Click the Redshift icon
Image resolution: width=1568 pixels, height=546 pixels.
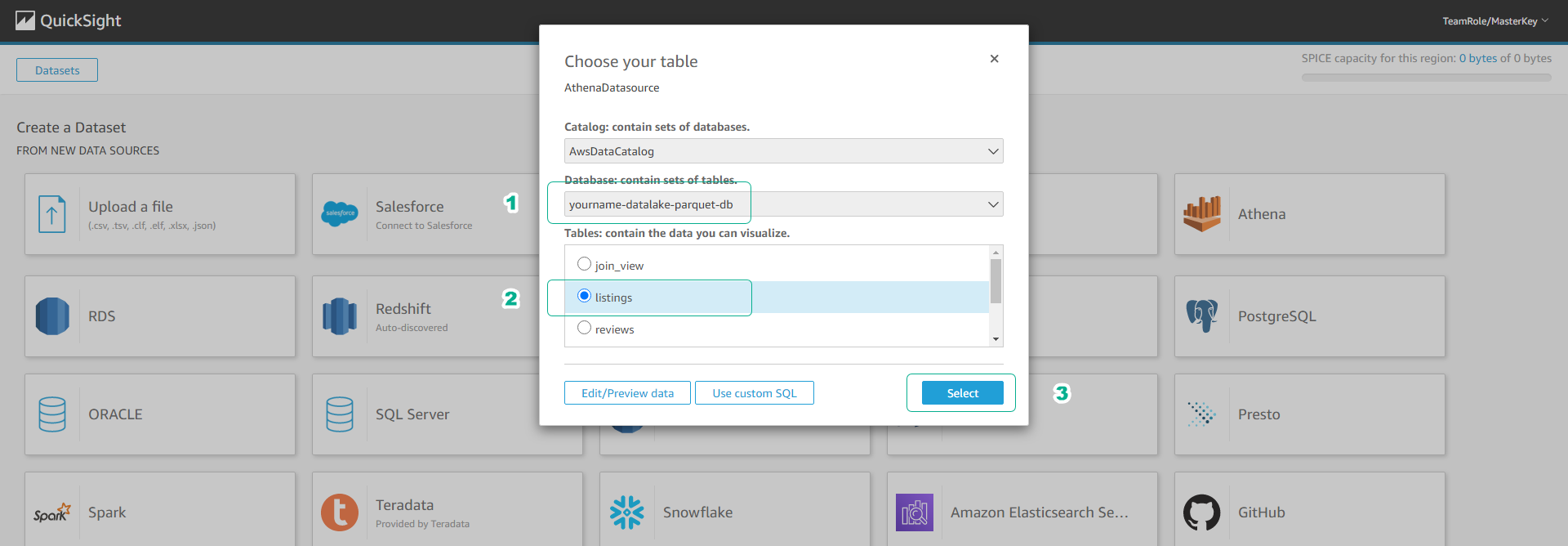(340, 316)
